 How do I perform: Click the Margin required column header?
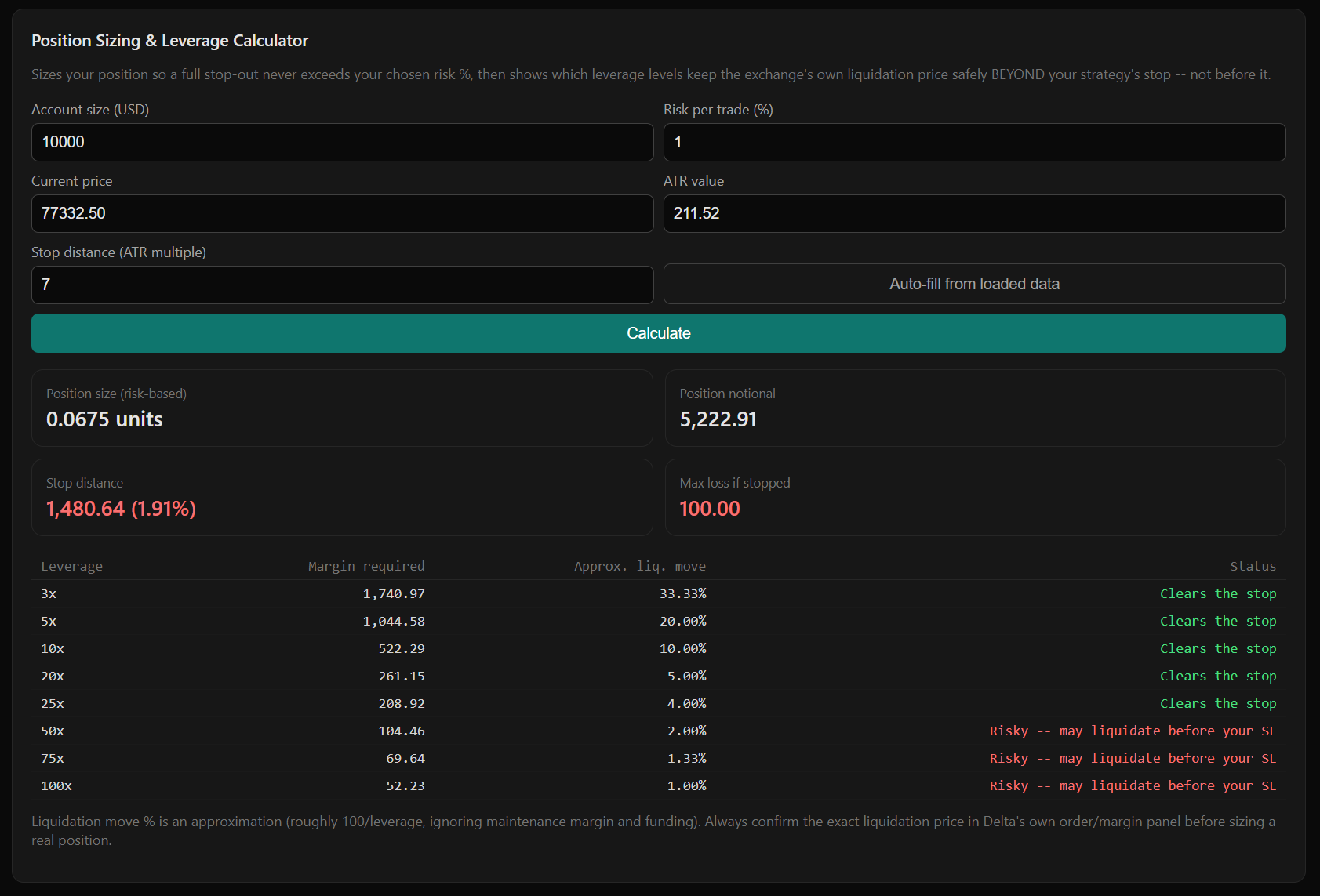[366, 566]
